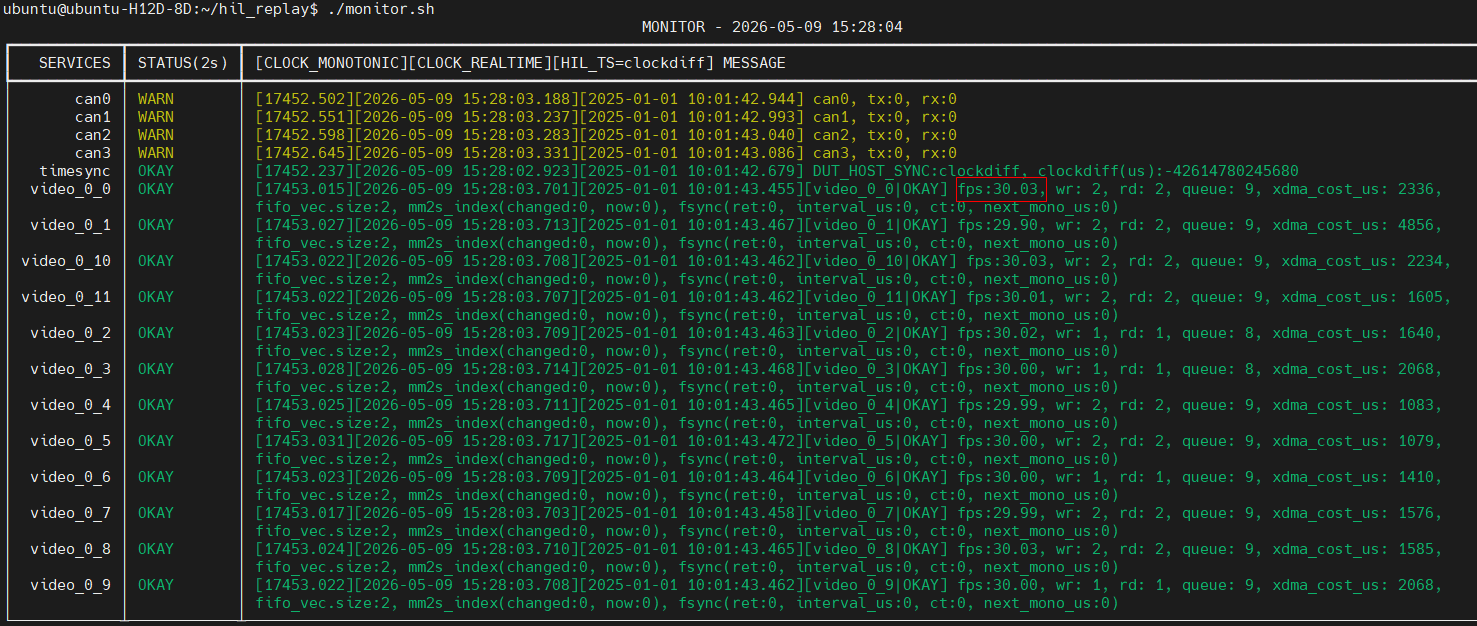This screenshot has height=626, width=1477.
Task: Click the 'can3, tx:0, rx:0' message
Action: (x=885, y=153)
